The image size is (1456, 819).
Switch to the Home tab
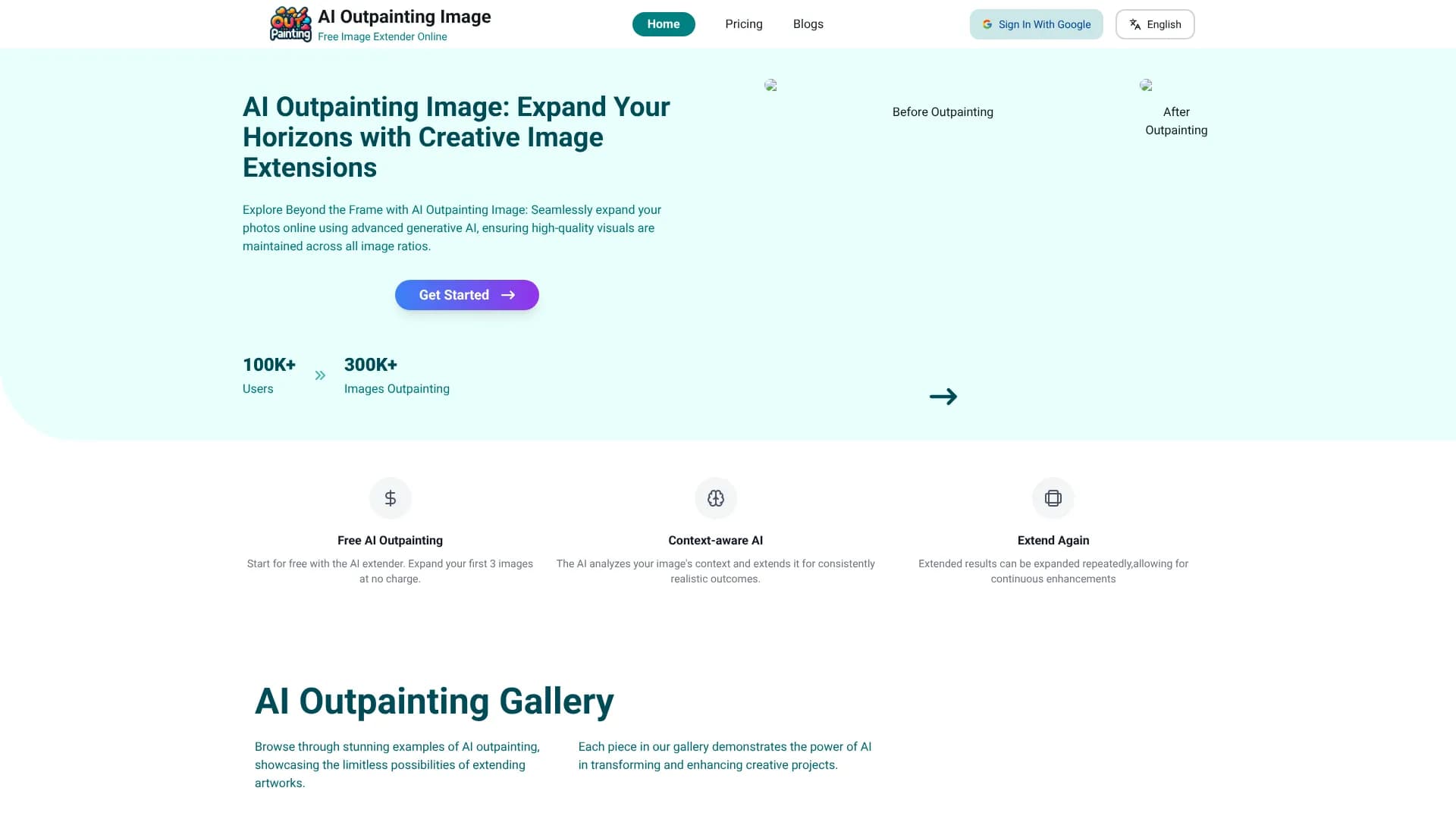[663, 24]
